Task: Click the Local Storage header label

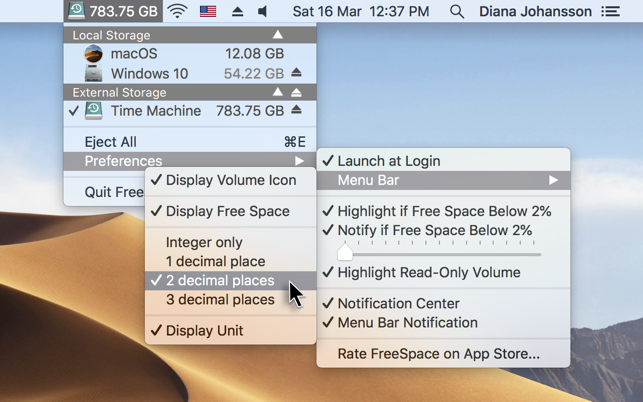Action: 111,35
